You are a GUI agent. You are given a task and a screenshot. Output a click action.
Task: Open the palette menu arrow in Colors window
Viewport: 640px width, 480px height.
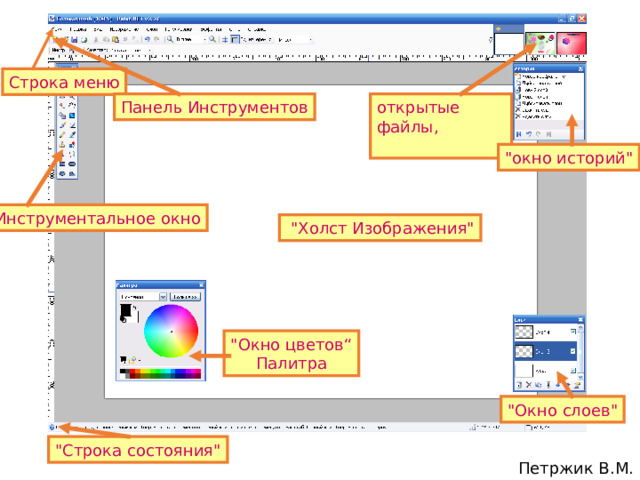tap(139, 360)
